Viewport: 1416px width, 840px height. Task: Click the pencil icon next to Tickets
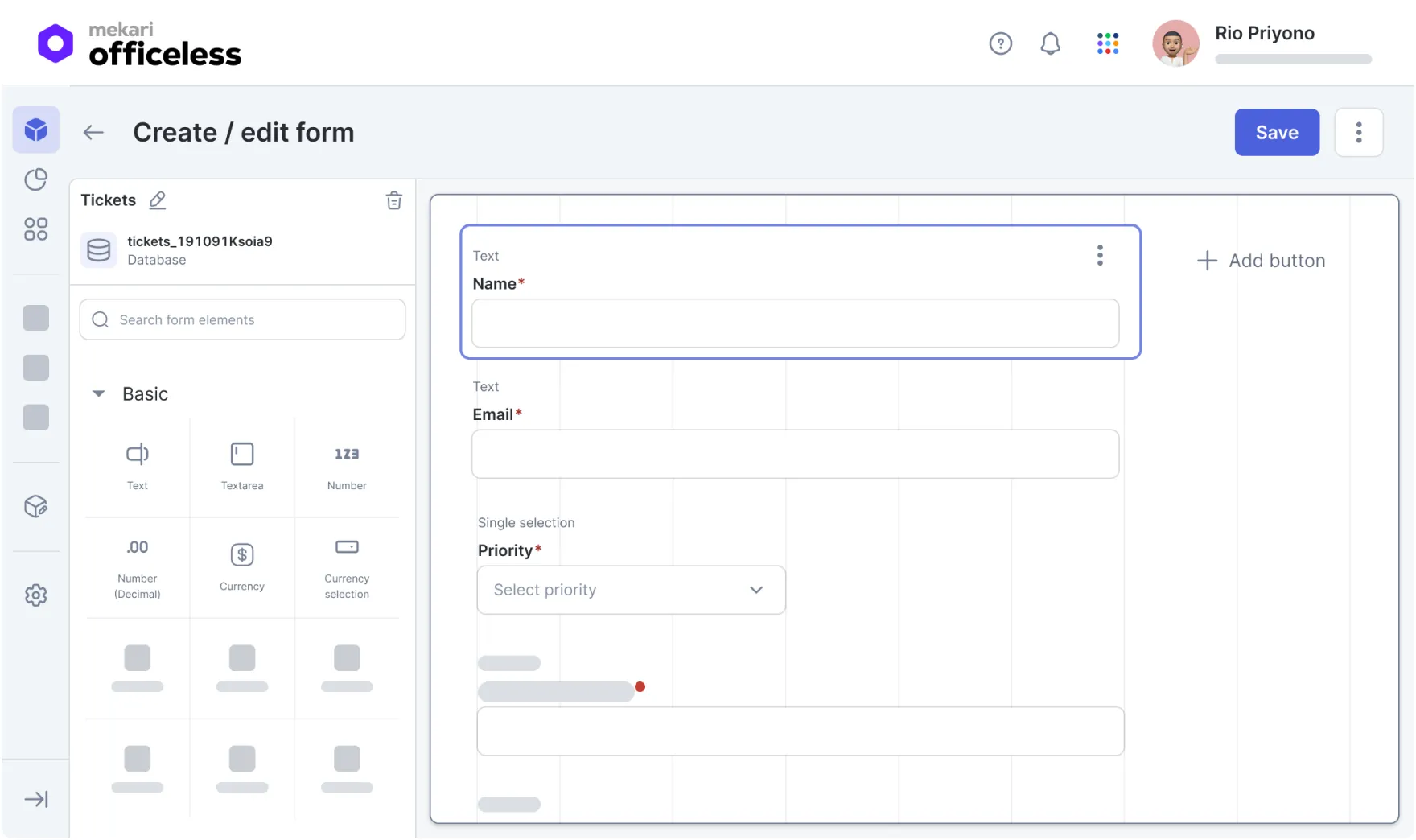tap(158, 200)
